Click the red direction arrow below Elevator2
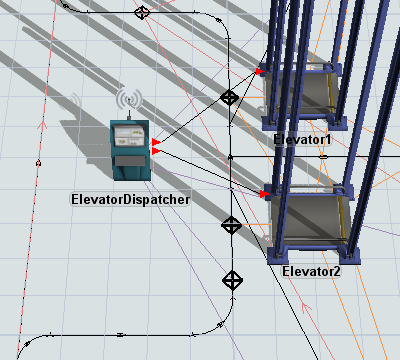Image resolution: width=400 pixels, height=360 pixels. point(306,307)
